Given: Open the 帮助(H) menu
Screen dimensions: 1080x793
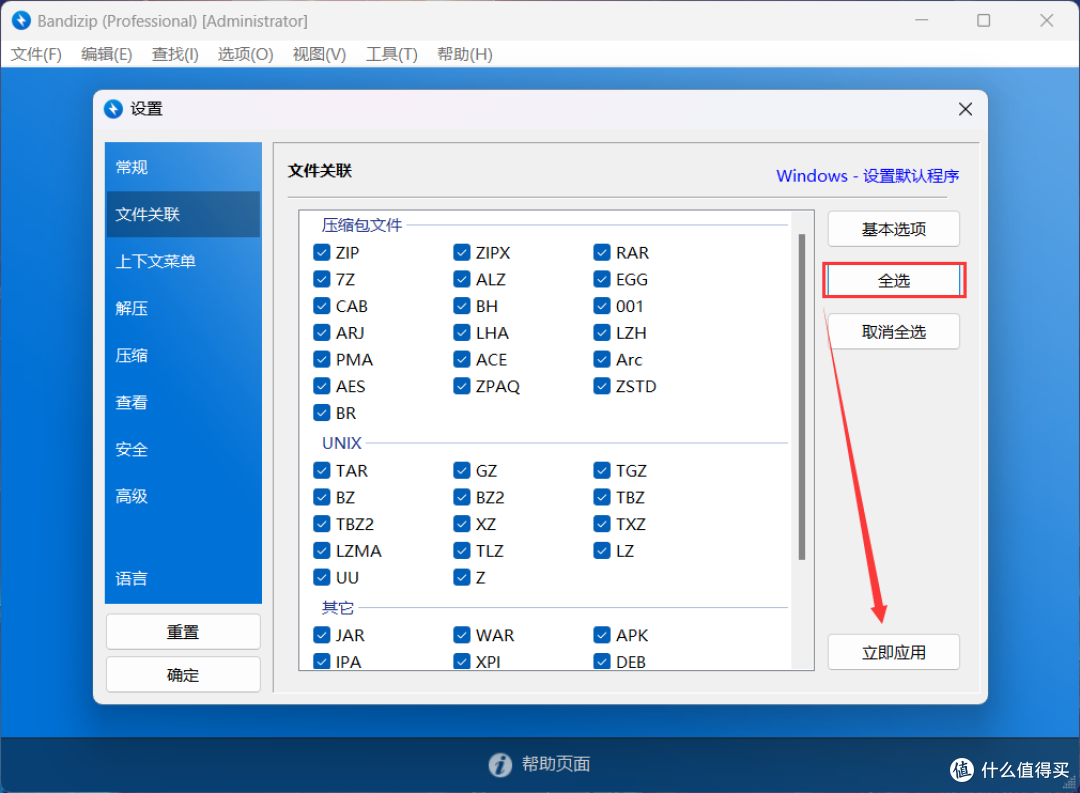Looking at the screenshot, I should 465,54.
